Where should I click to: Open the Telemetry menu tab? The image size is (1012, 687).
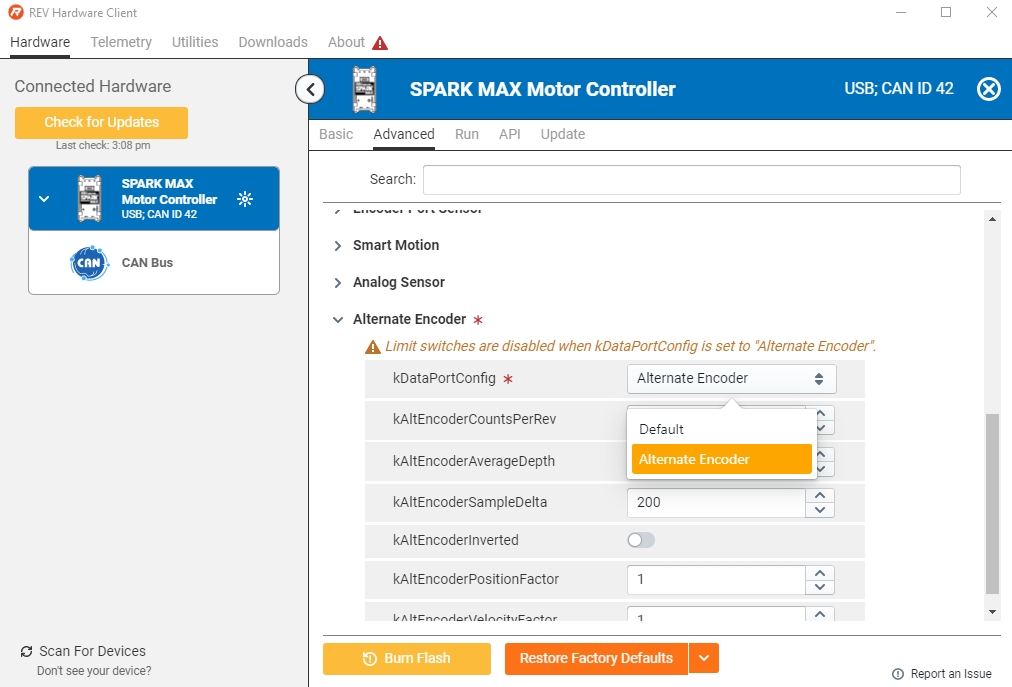[121, 42]
